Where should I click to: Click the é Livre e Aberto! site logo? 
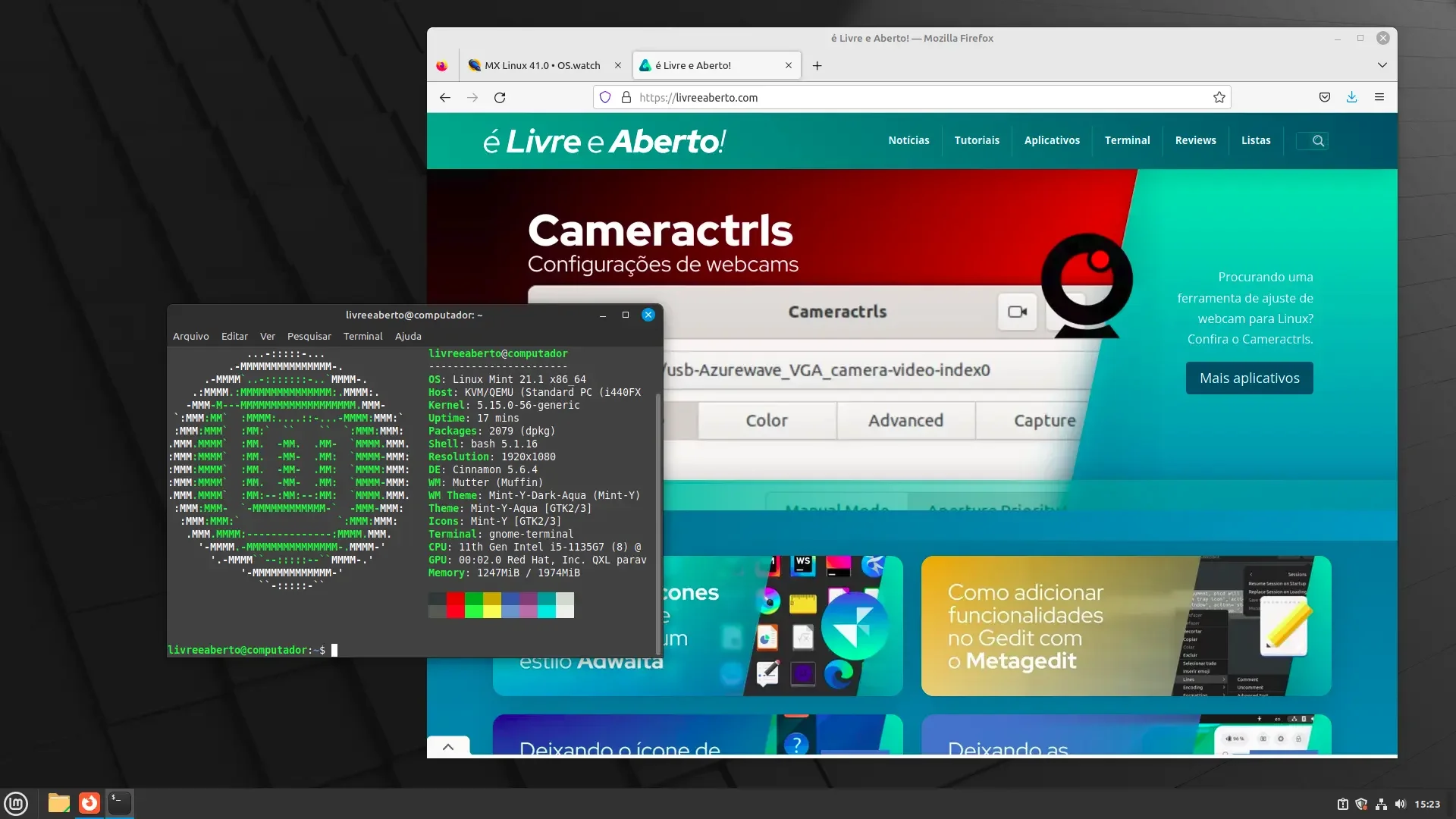tap(604, 141)
